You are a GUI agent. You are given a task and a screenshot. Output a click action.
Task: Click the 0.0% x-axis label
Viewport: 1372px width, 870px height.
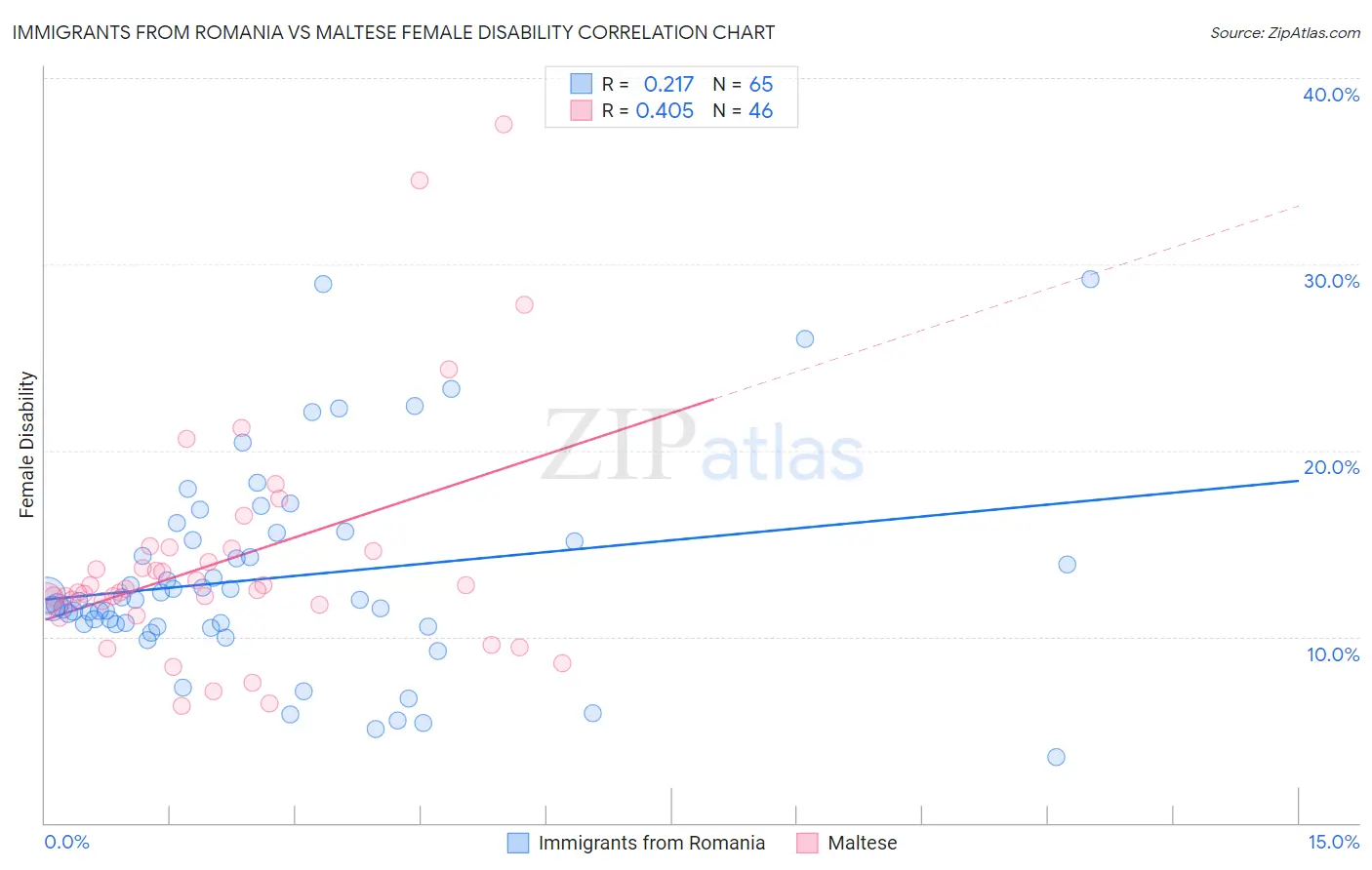[x=66, y=842]
